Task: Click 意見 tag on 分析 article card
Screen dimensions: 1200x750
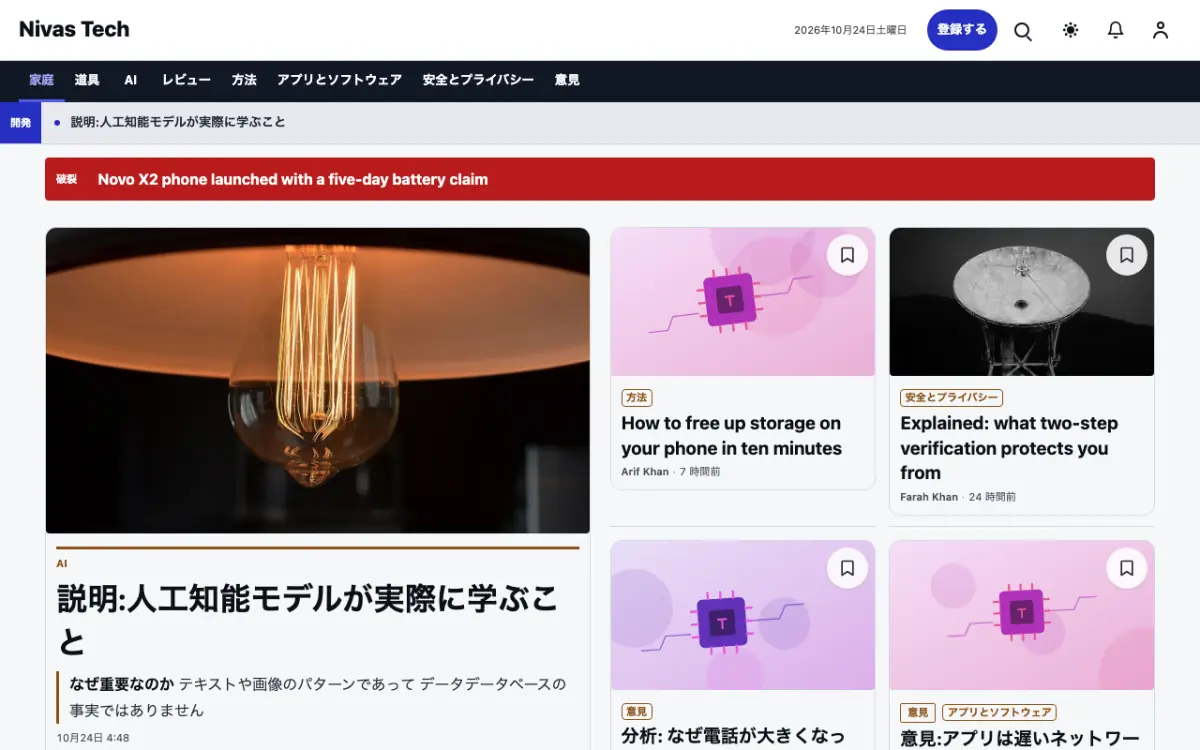Action: click(x=636, y=711)
